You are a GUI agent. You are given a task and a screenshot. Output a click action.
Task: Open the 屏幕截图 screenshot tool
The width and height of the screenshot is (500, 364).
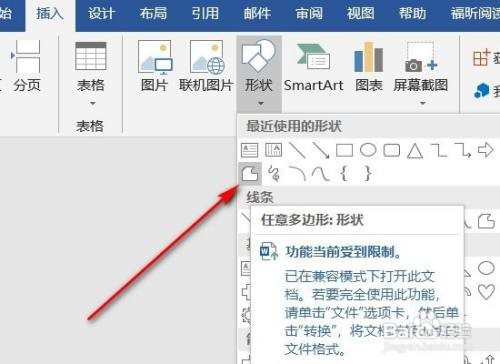tap(420, 66)
